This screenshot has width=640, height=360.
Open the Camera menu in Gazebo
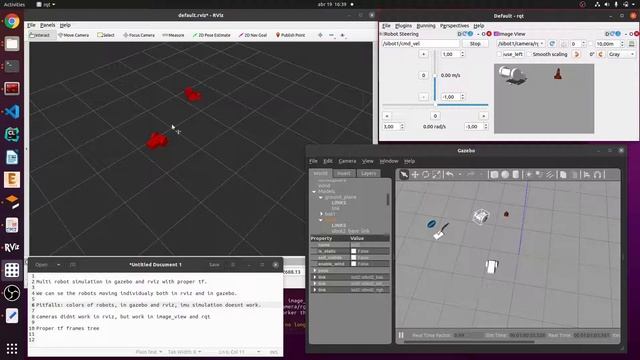pos(347,161)
